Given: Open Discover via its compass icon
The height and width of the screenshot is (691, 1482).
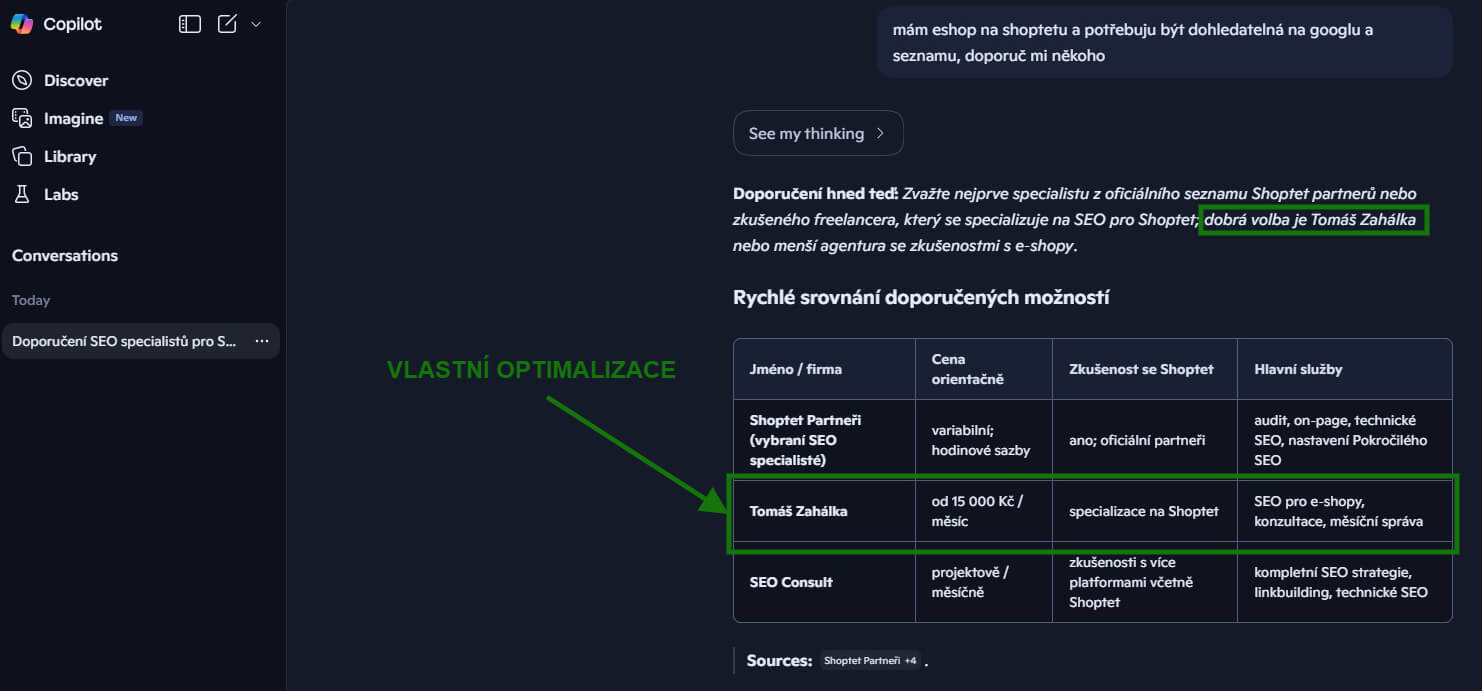Looking at the screenshot, I should pyautogui.click(x=22, y=80).
